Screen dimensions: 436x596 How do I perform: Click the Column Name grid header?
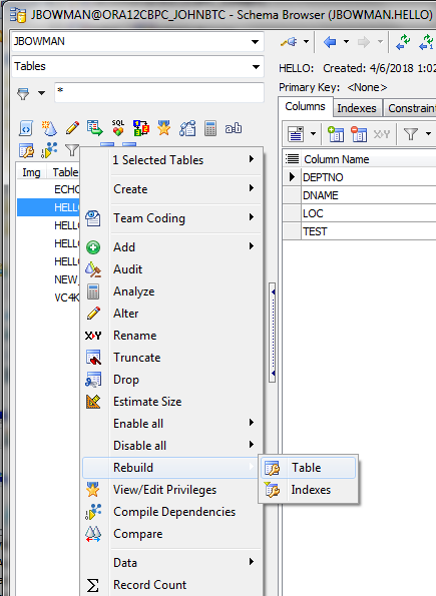[x=369, y=159]
